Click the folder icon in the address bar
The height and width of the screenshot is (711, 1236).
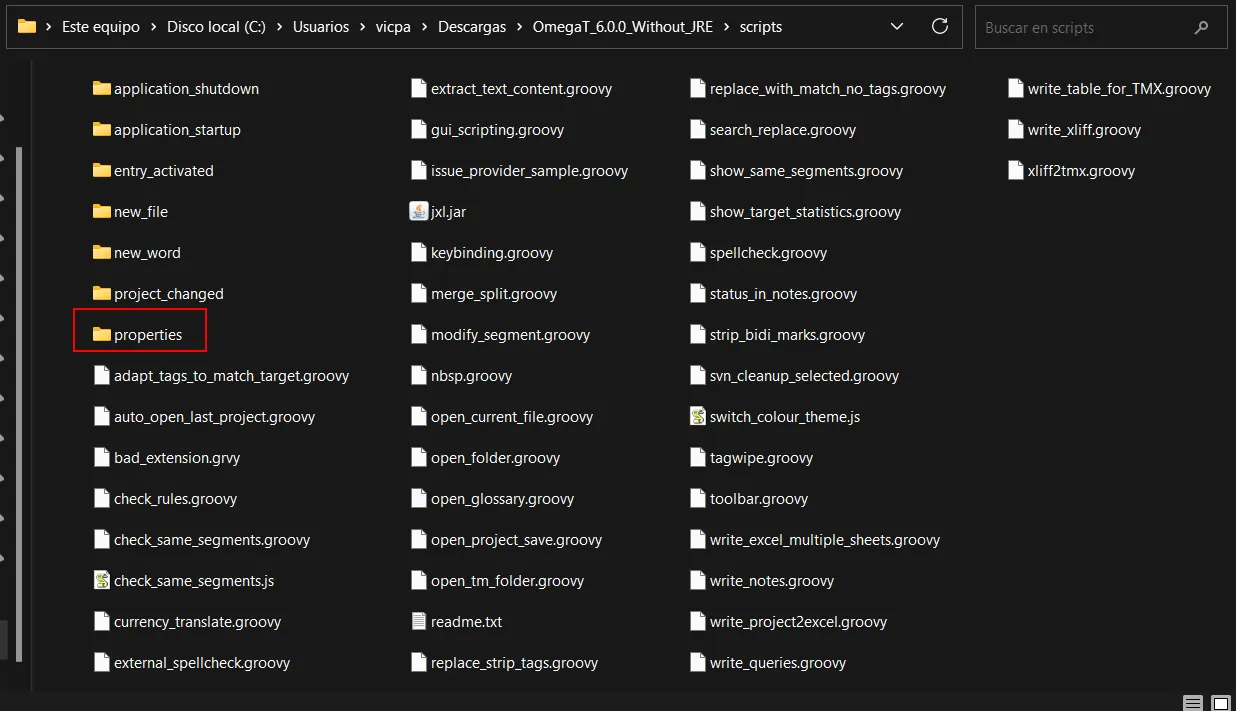(x=27, y=27)
